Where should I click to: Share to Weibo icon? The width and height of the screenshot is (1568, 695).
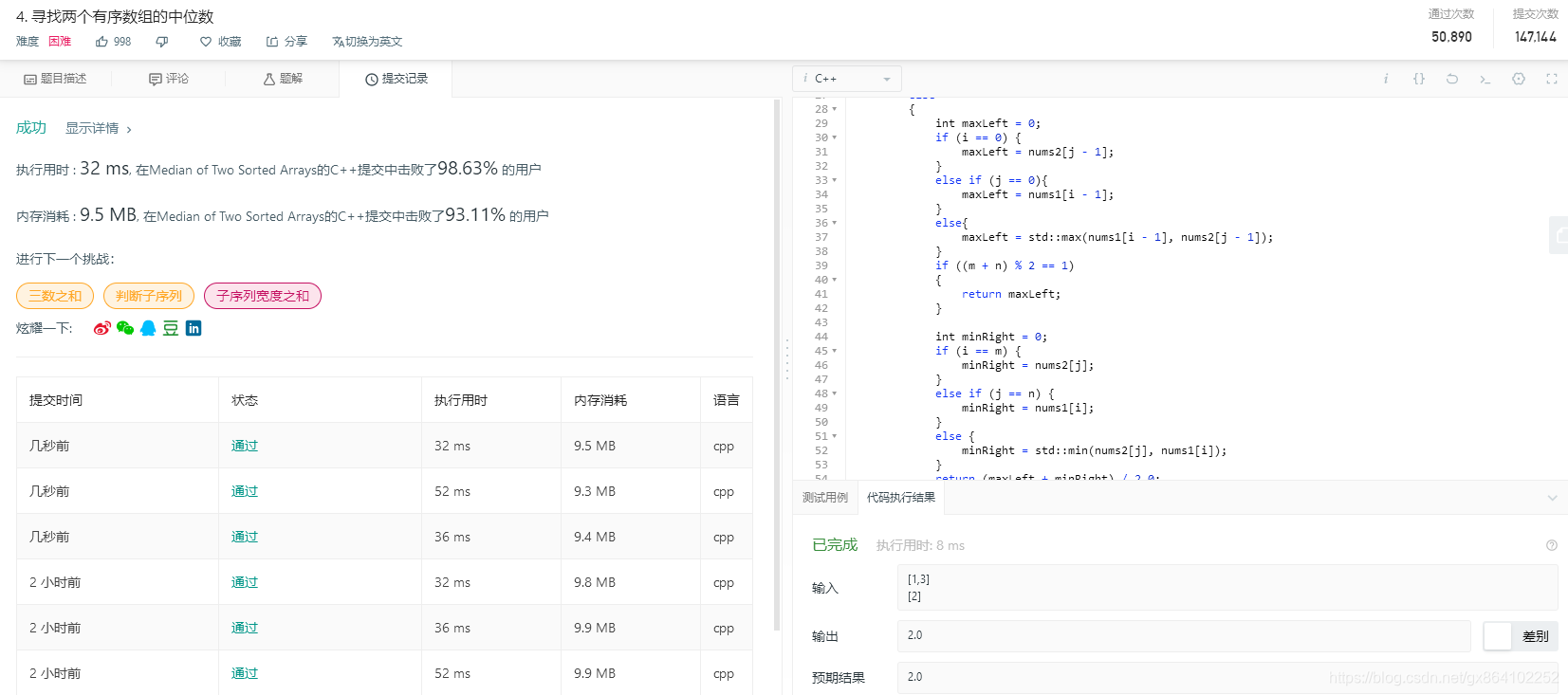pyautogui.click(x=102, y=328)
